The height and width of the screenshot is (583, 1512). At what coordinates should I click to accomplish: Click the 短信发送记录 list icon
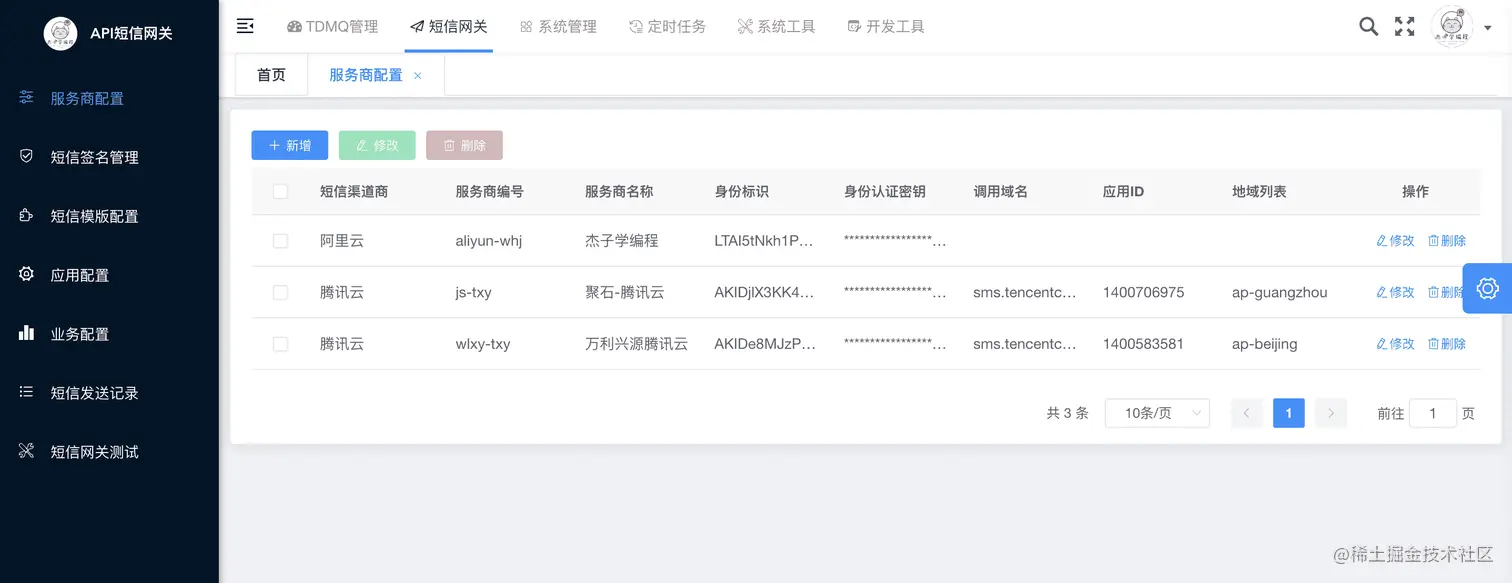pyautogui.click(x=26, y=392)
